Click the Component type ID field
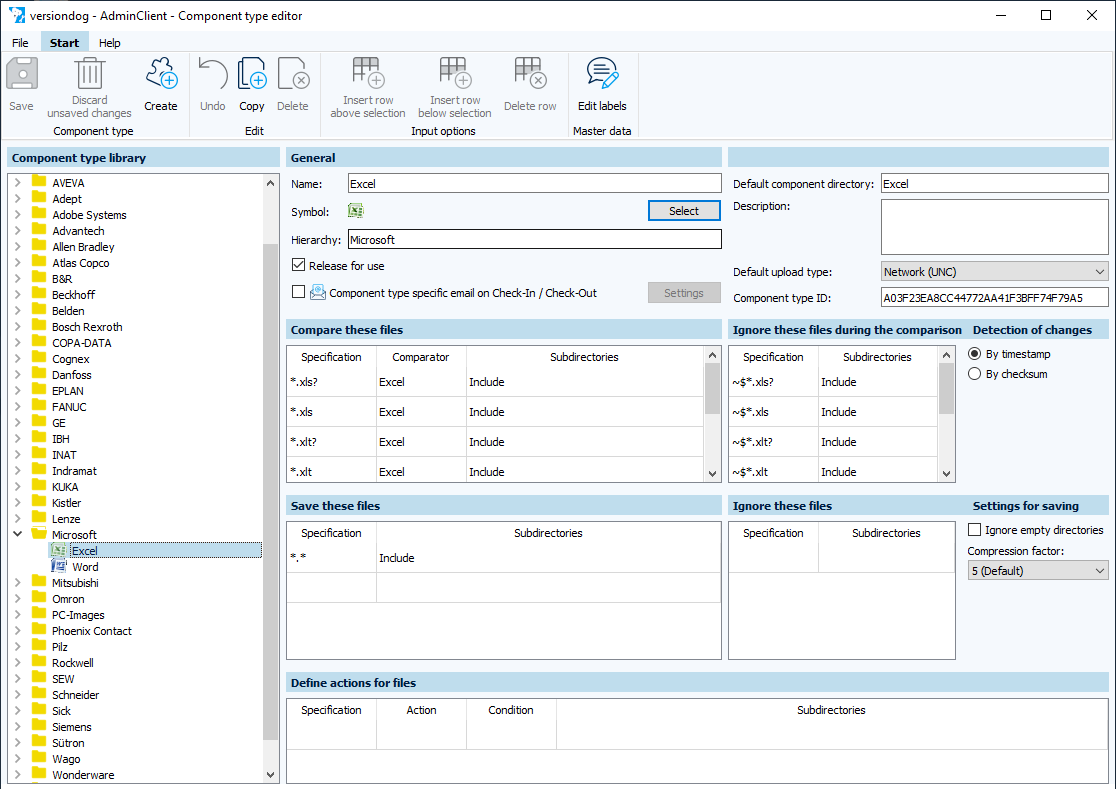 (994, 297)
